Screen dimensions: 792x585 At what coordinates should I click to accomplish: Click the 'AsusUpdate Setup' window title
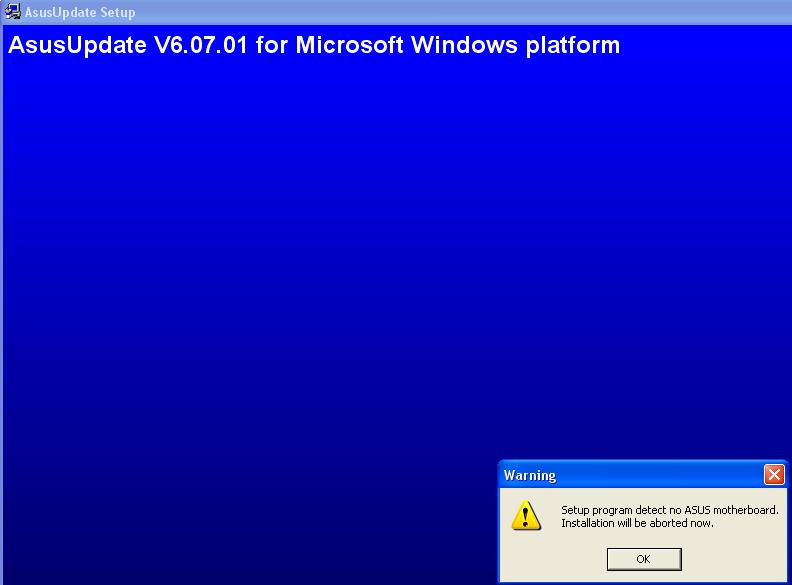pos(80,12)
